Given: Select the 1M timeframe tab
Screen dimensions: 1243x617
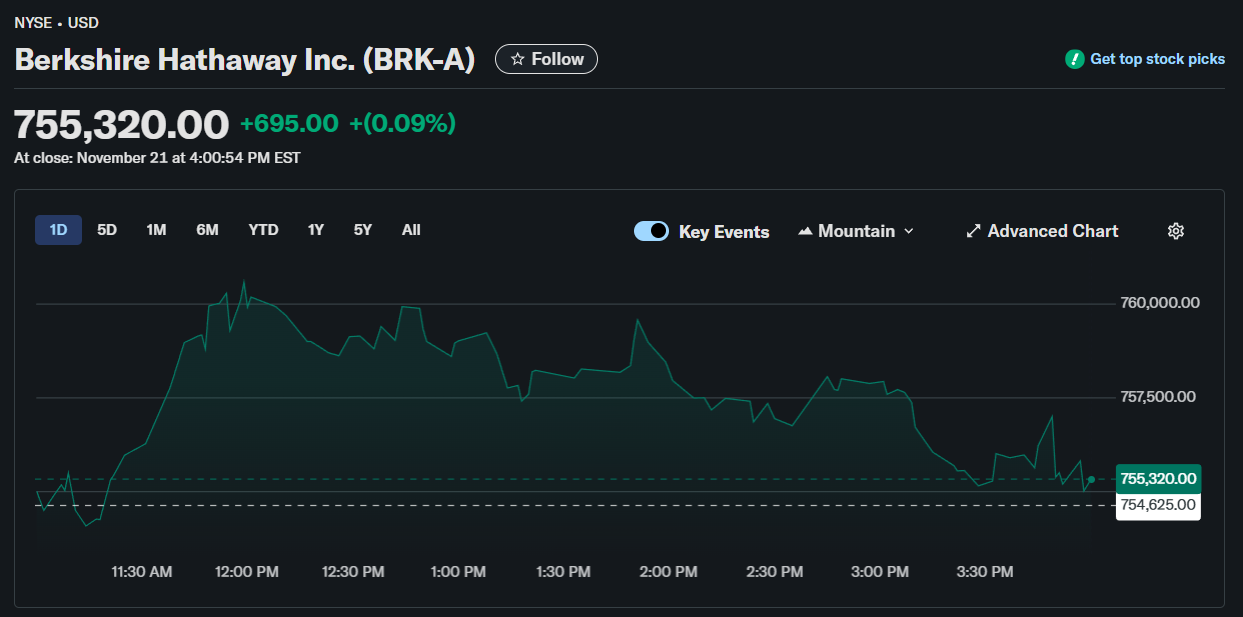Looking at the screenshot, I should point(156,229).
